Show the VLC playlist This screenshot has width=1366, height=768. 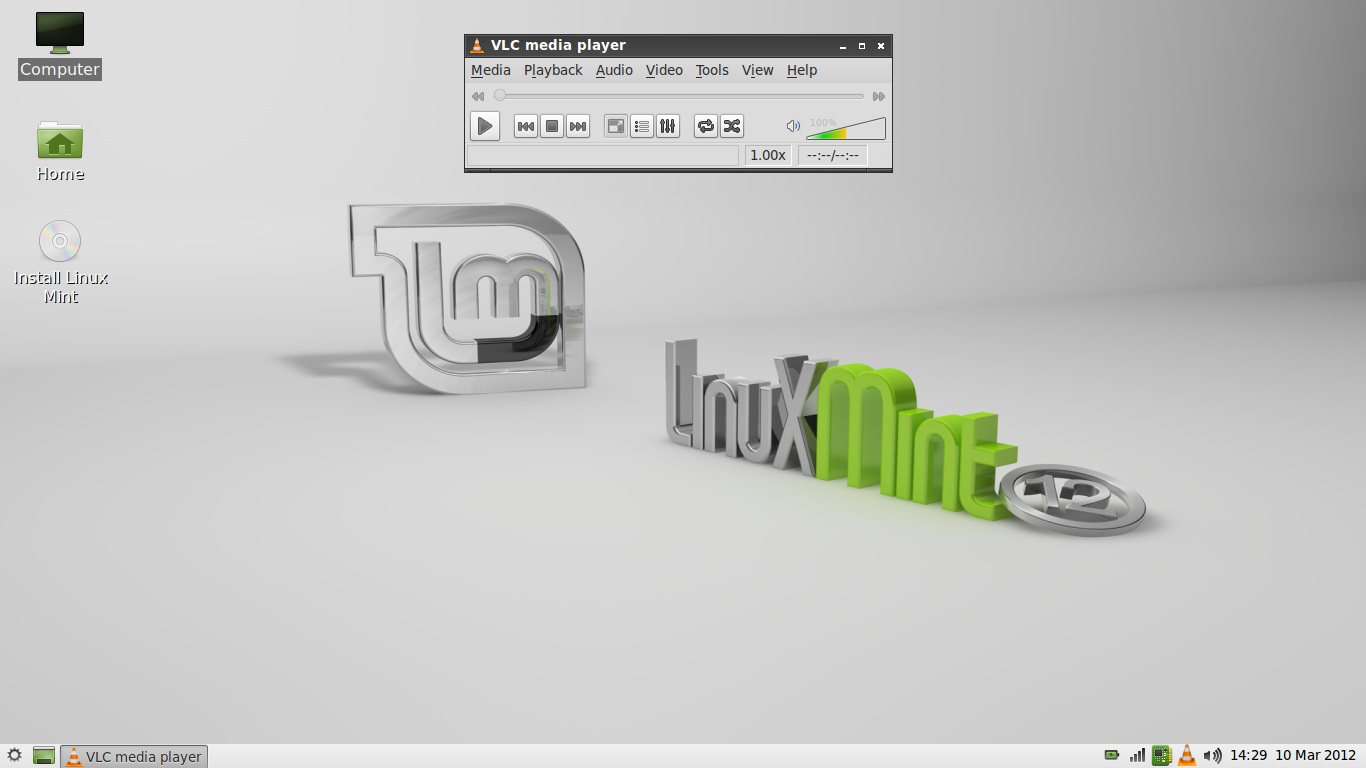642,126
